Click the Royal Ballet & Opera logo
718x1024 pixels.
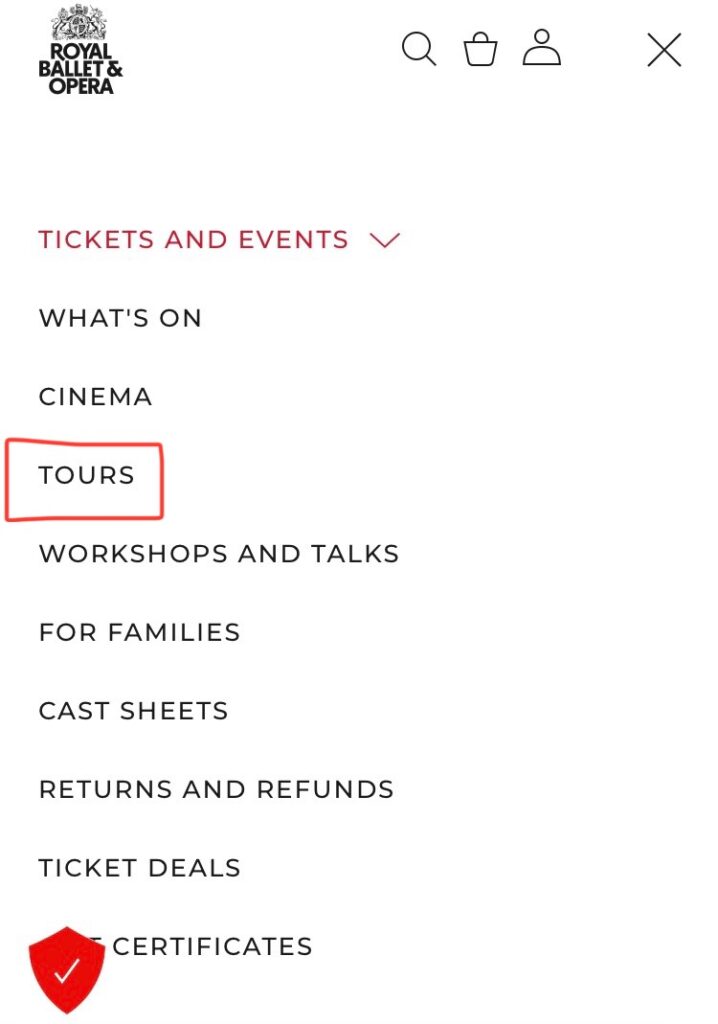(80, 50)
